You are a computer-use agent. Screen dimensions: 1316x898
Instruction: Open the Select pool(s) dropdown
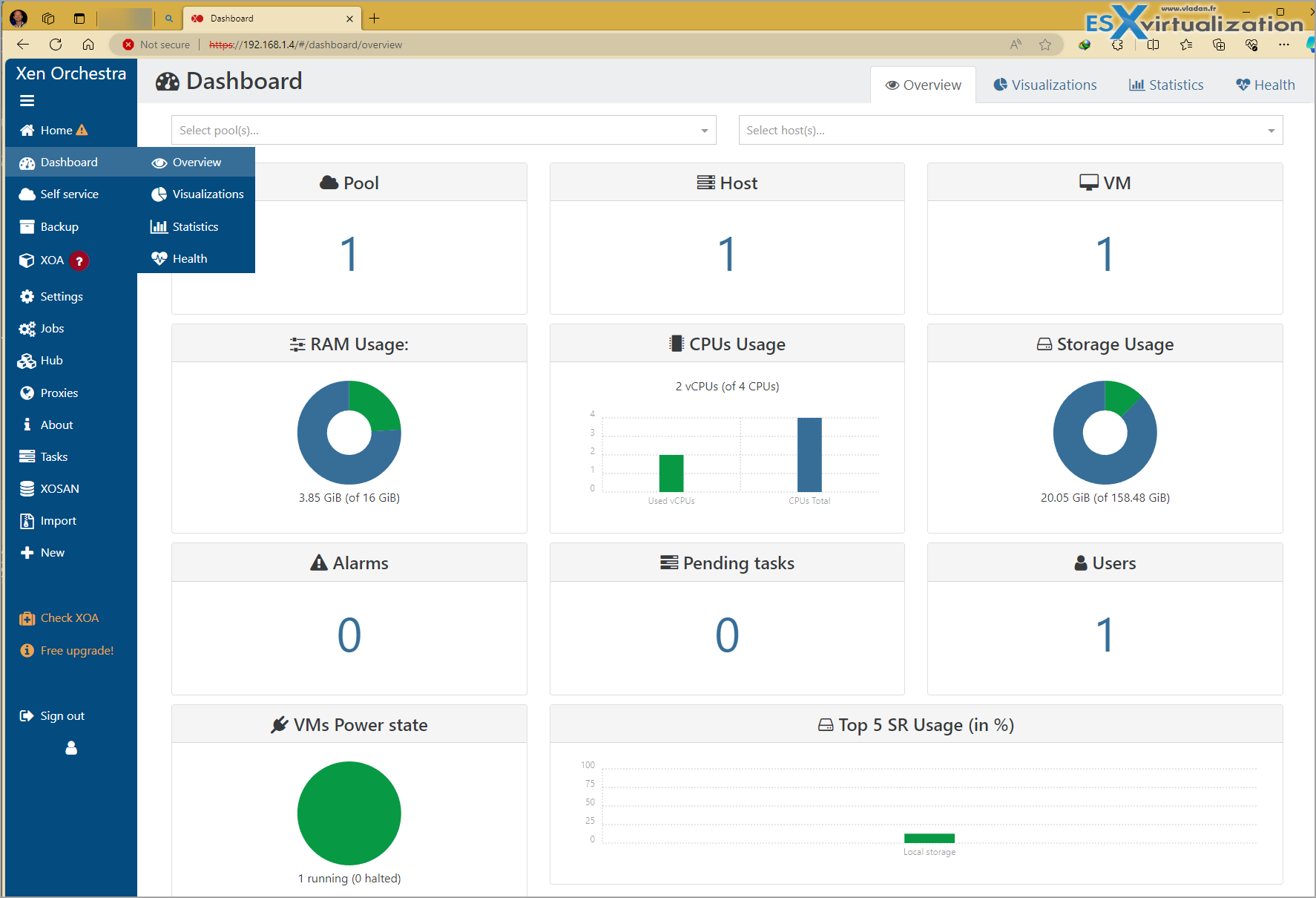(443, 130)
